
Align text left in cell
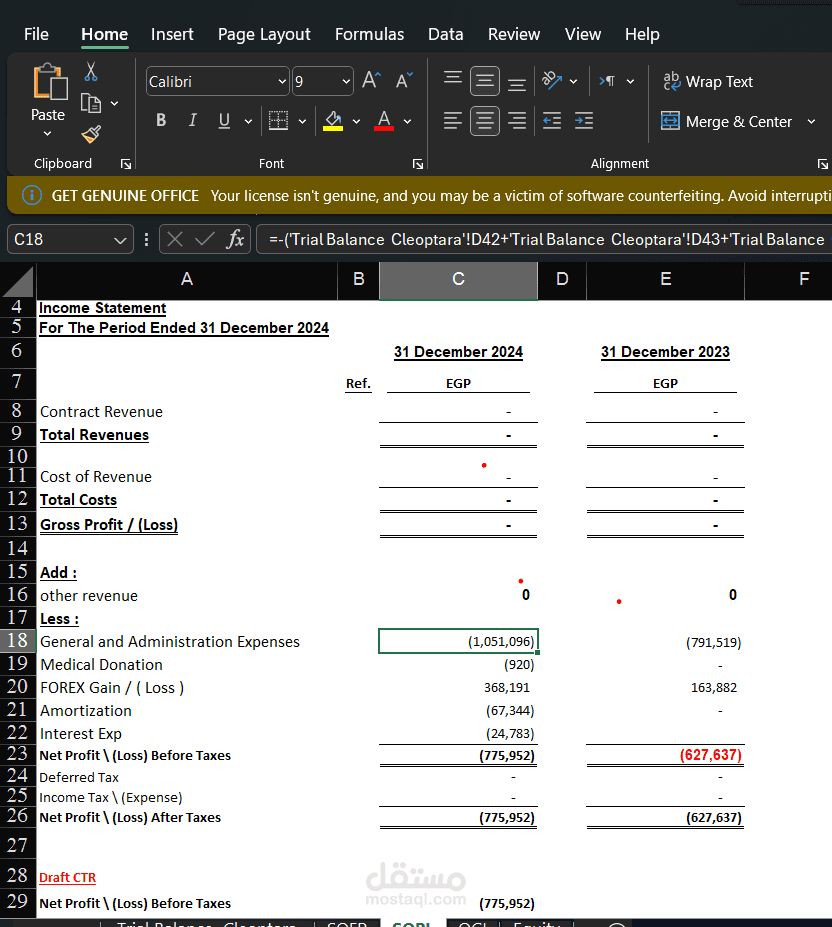click(x=453, y=121)
